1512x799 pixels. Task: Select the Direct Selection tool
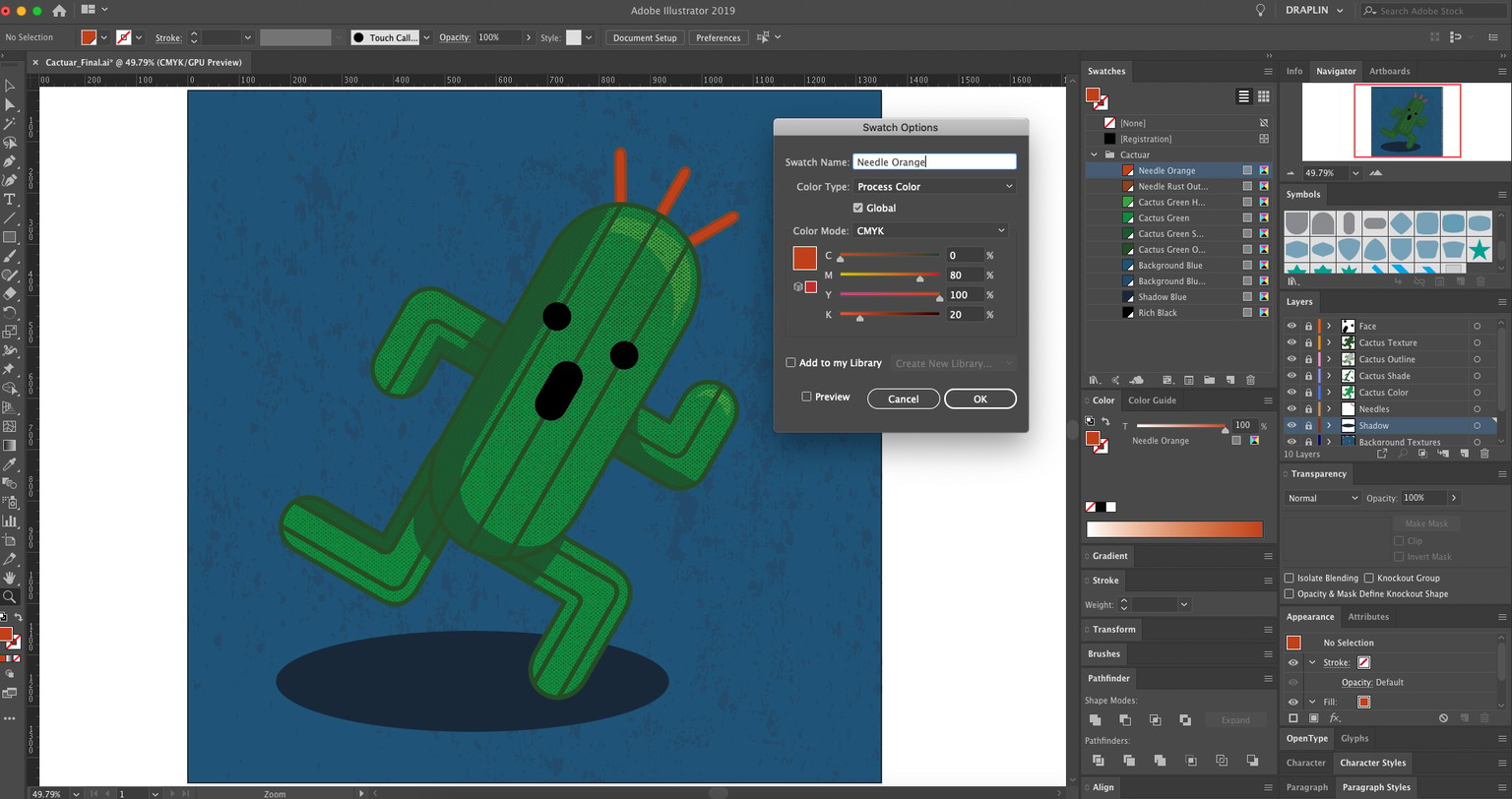point(10,105)
